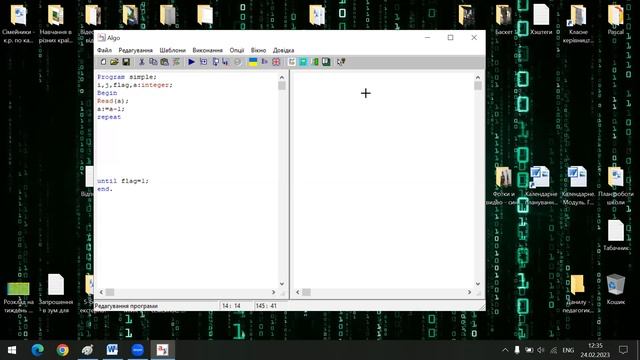Open the Шаблони menu
The width and height of the screenshot is (640, 360).
click(173, 50)
